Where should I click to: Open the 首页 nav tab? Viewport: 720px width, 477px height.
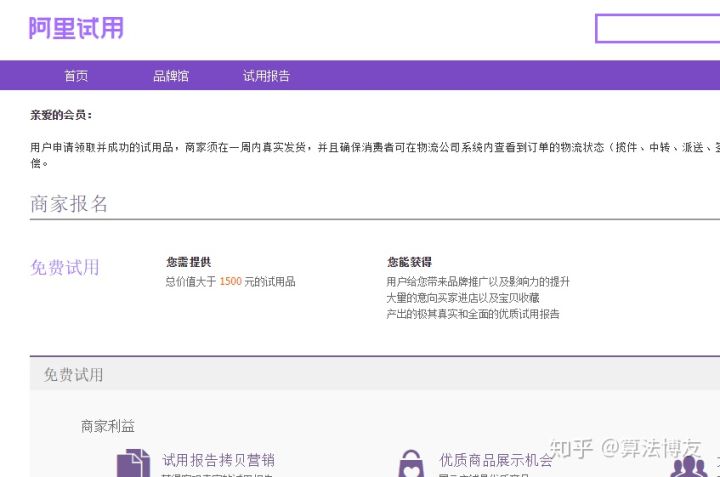(x=76, y=76)
